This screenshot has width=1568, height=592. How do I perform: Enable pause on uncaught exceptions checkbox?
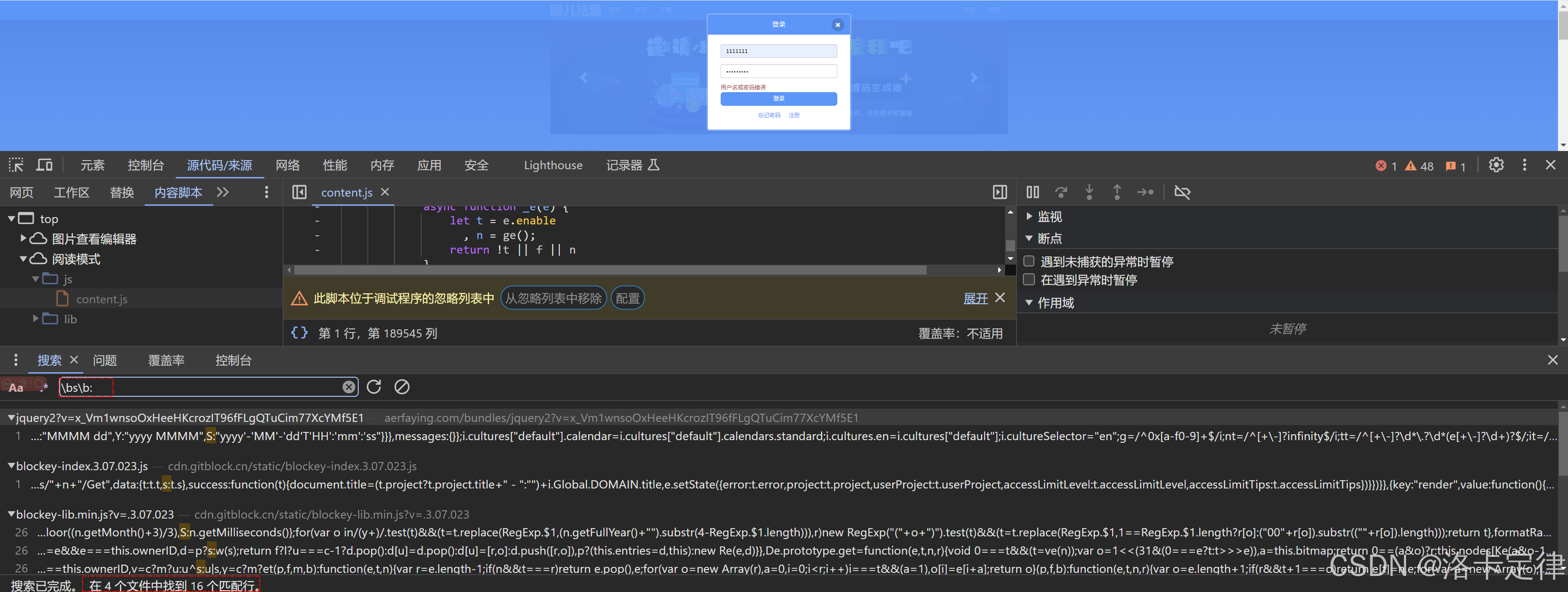[1029, 261]
